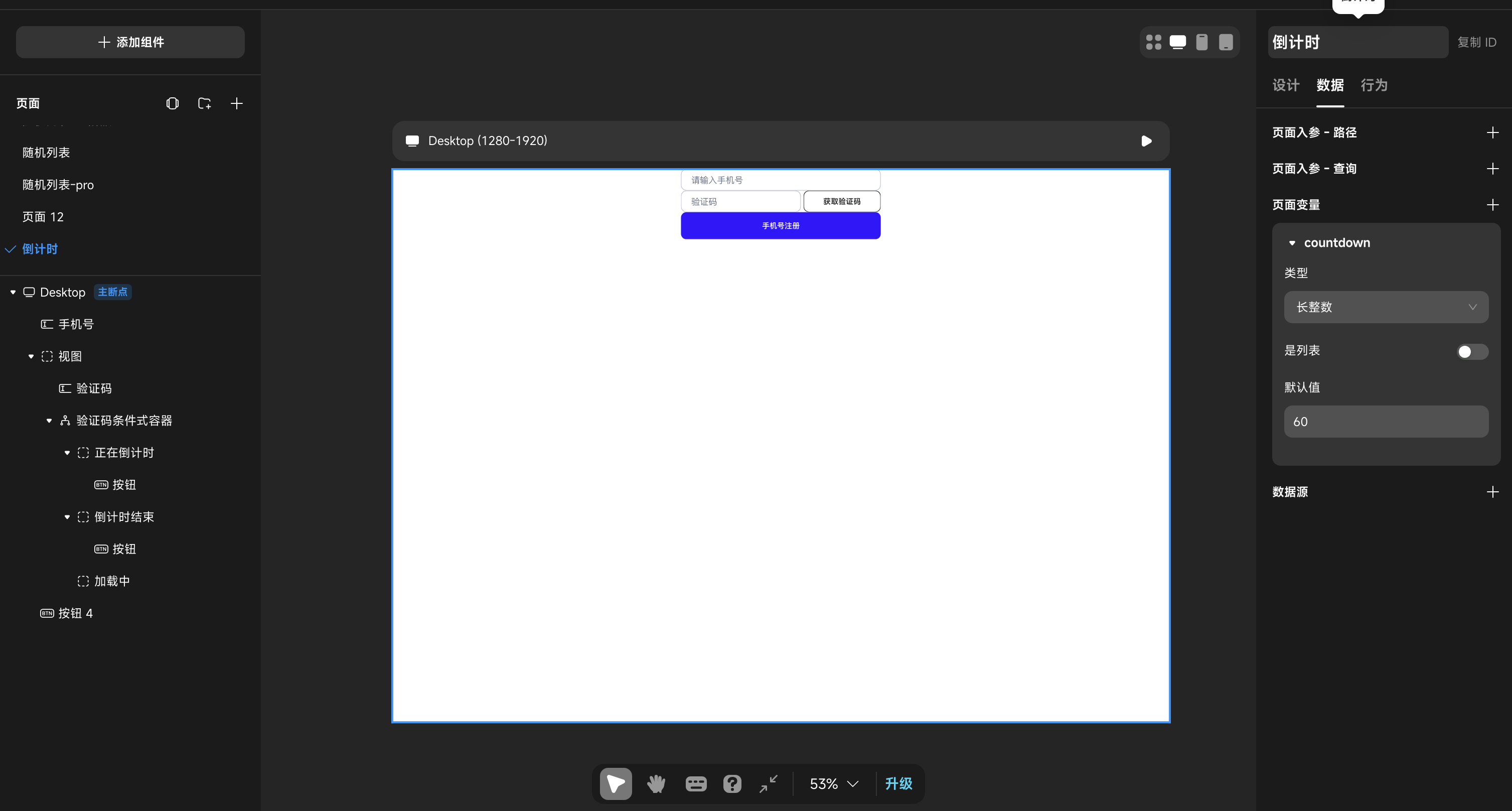1512x811 pixels.
Task: Switch to desktop breakpoint view icon
Action: click(x=1177, y=42)
